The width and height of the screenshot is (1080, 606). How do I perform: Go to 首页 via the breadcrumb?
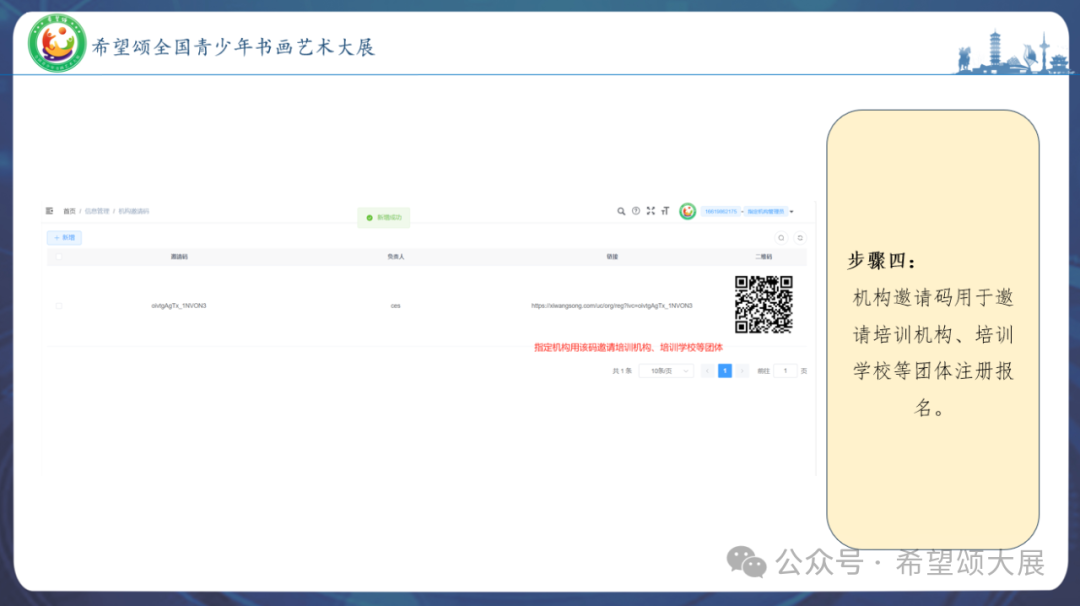point(69,211)
